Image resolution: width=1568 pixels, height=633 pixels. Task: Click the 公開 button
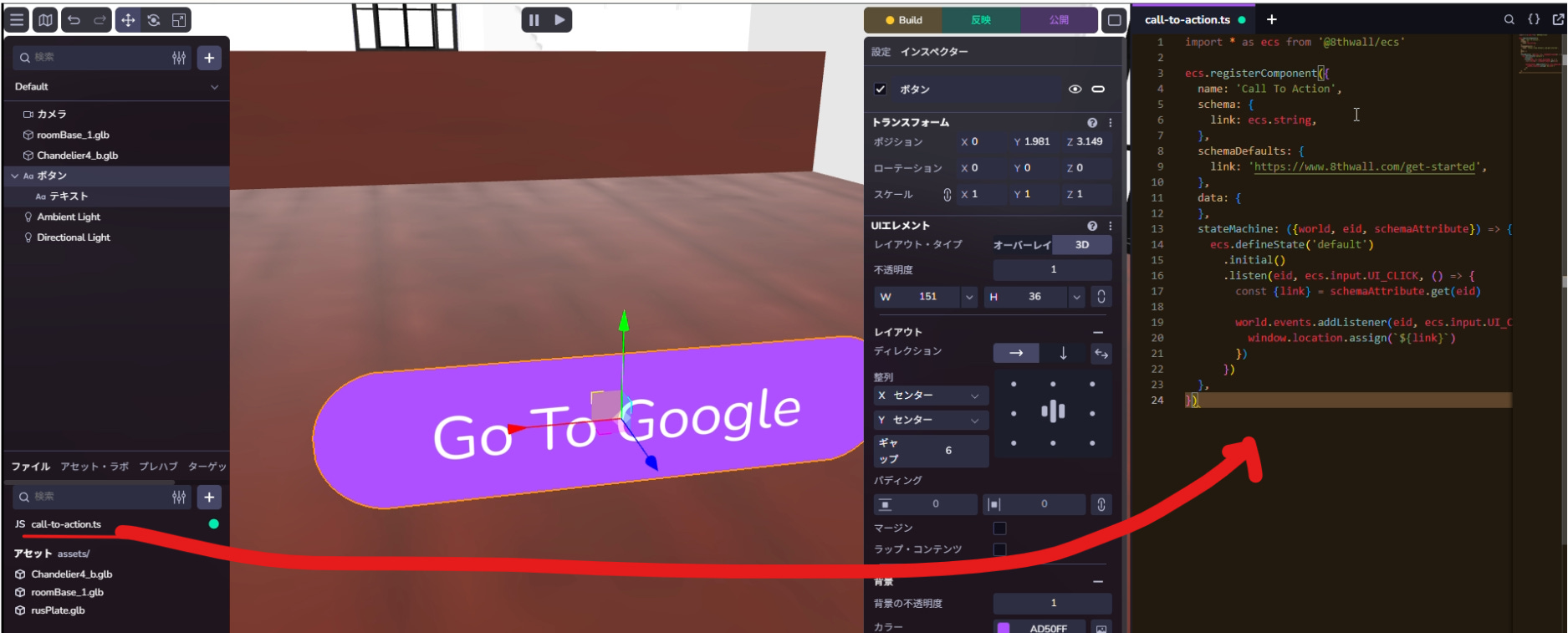pyautogui.click(x=1059, y=20)
